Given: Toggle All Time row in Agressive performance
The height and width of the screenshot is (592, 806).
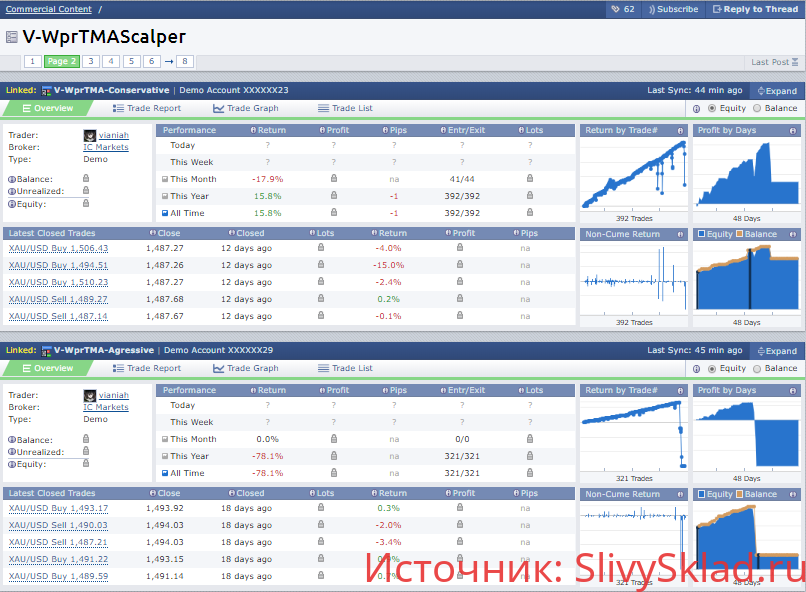Looking at the screenshot, I should (x=165, y=473).
